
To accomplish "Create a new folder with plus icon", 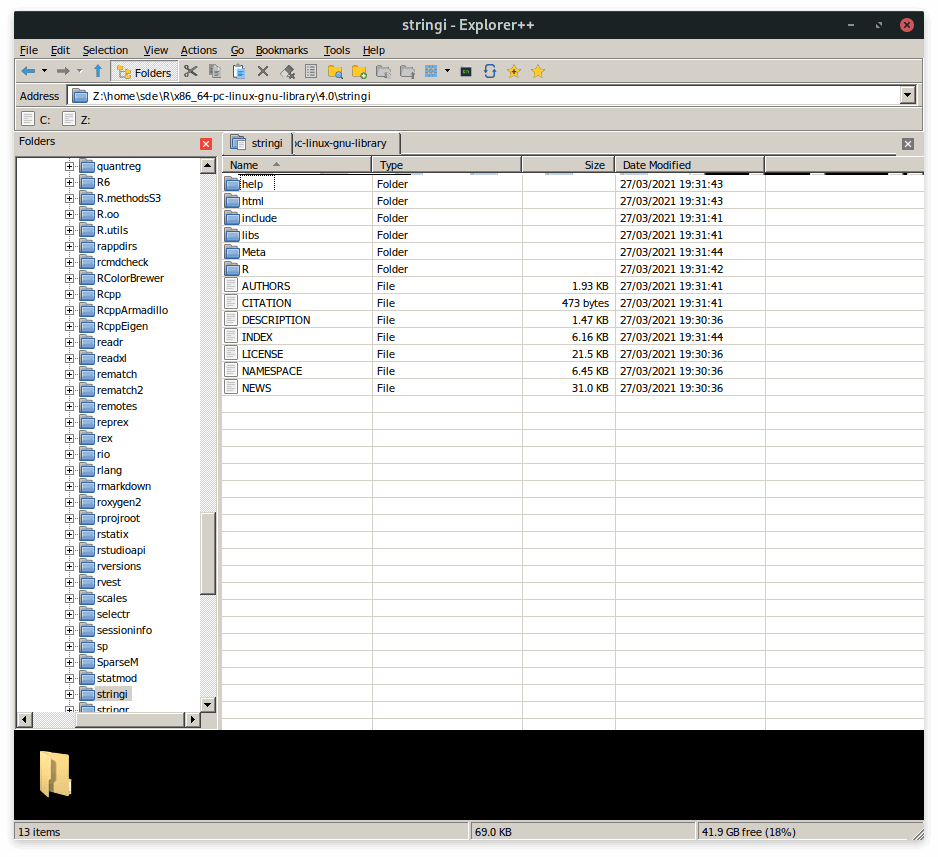I will [359, 72].
